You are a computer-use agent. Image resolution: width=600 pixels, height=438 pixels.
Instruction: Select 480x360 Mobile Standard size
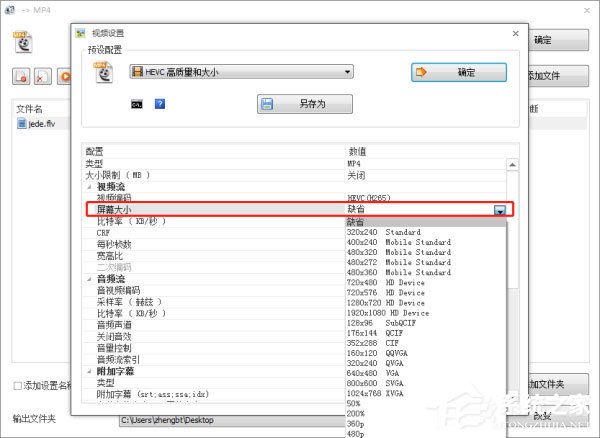pos(426,272)
